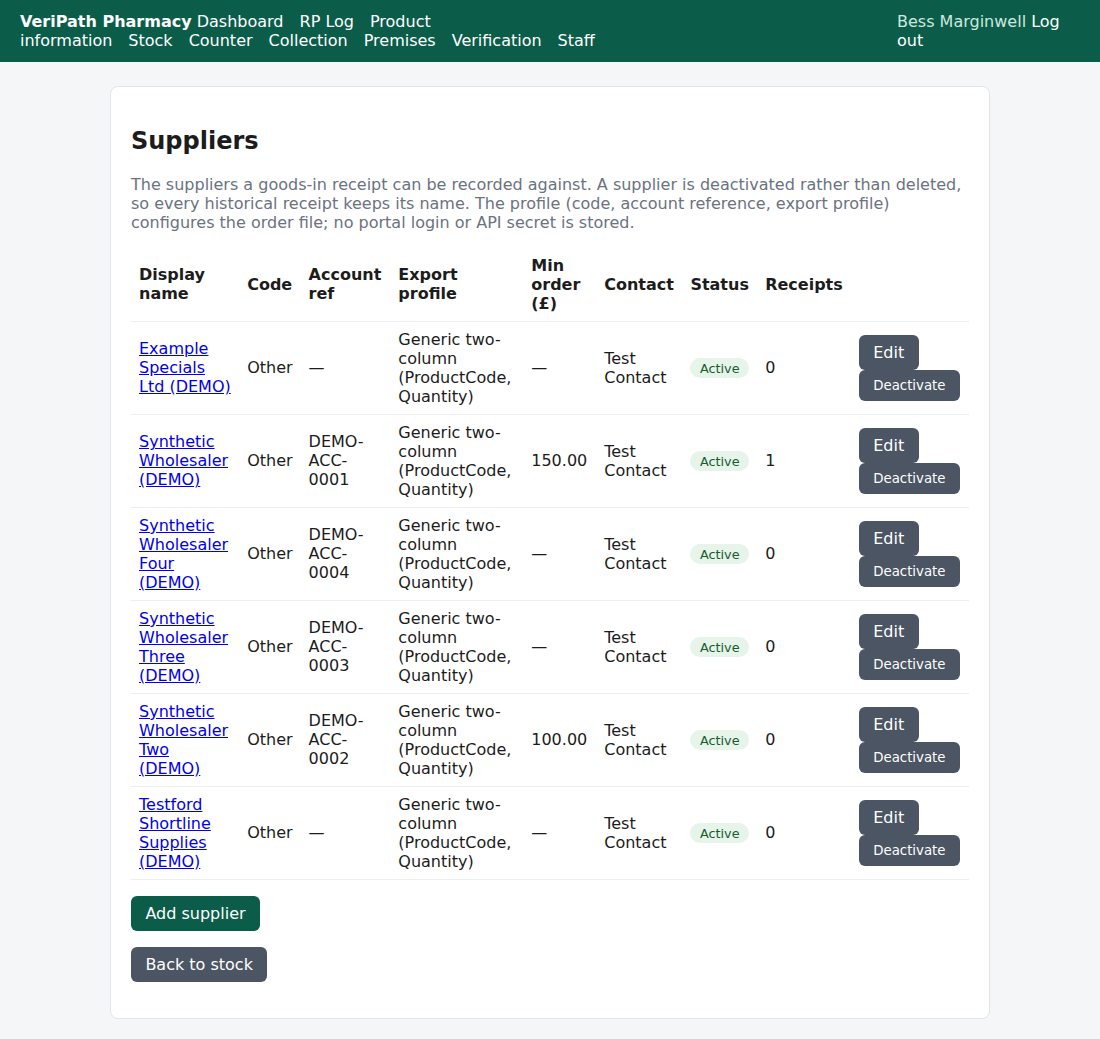Deactivate Example Specials Ltd supplier
This screenshot has width=1100, height=1039.
pos(909,385)
